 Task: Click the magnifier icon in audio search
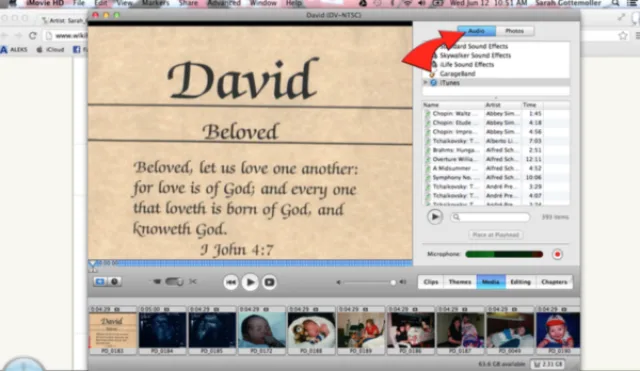click(x=456, y=217)
